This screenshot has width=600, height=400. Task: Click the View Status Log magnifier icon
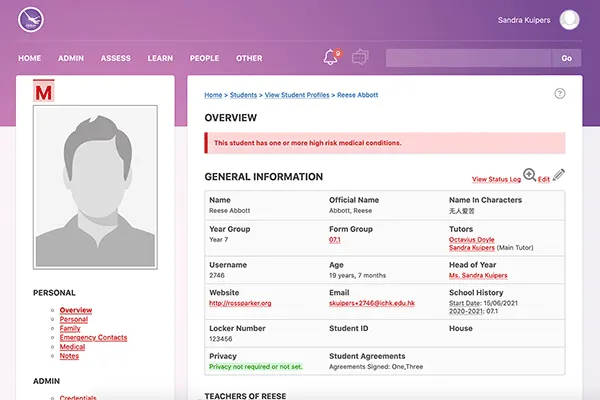tap(530, 176)
